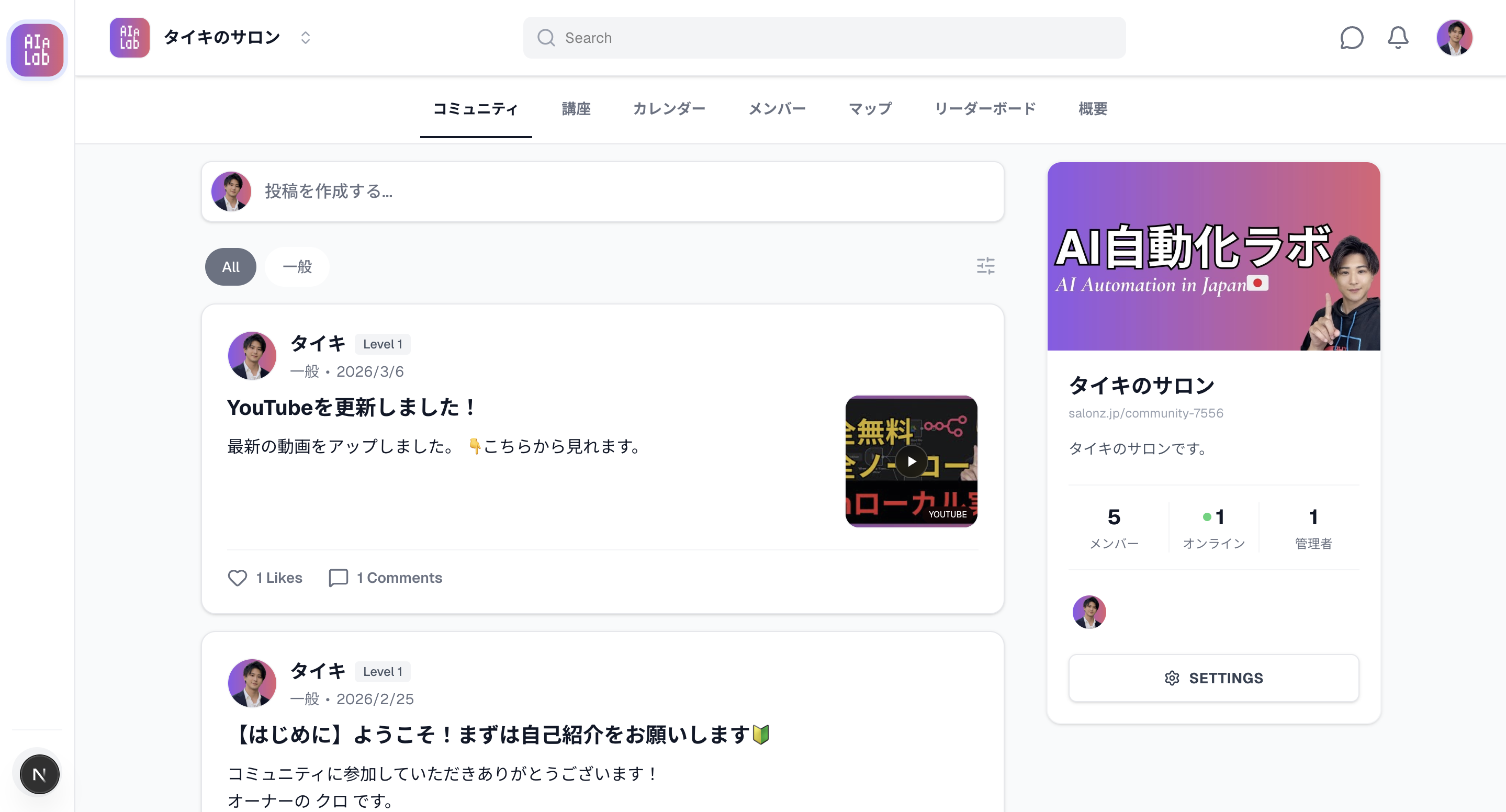Screen dimensions: 1506x812
Task: Open the community SETTINGS button
Action: tap(1213, 678)
